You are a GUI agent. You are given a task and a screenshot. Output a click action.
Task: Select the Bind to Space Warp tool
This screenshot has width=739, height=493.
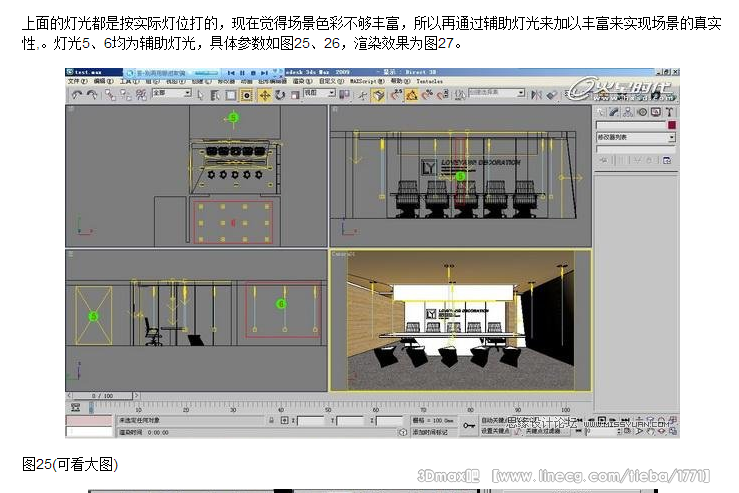(141, 95)
